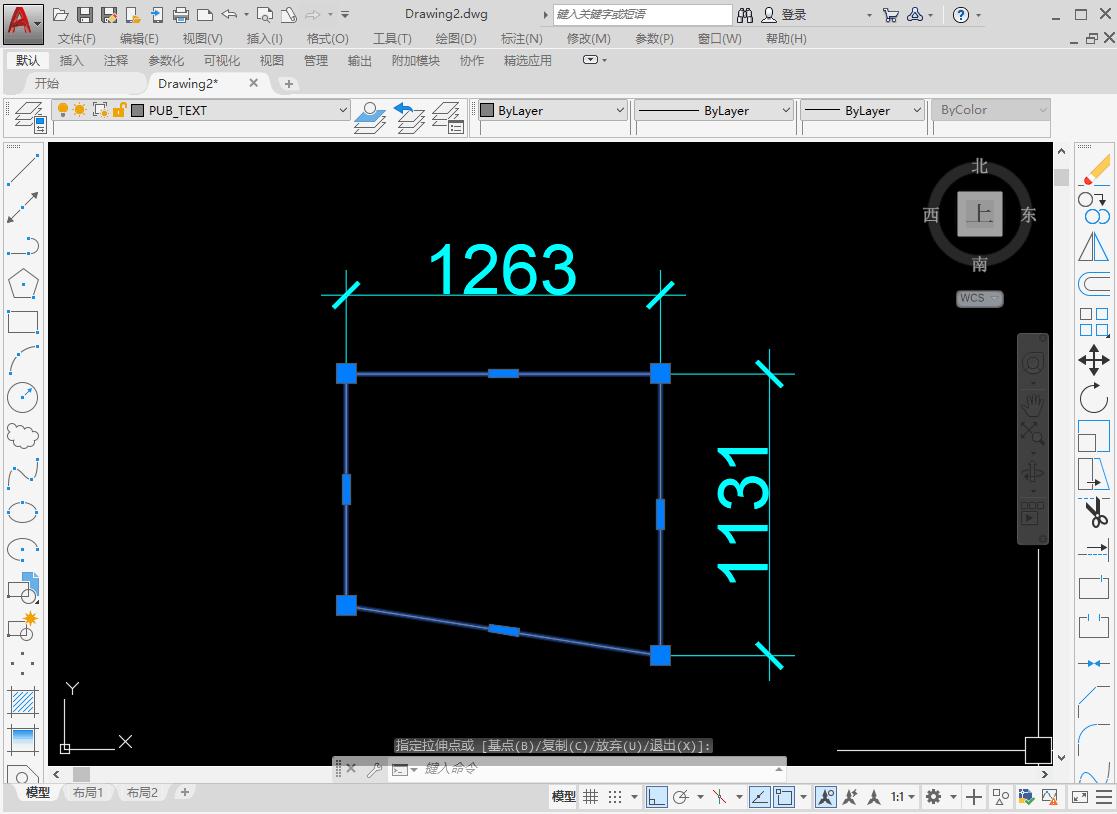Click the Plot printer icon
The image size is (1117, 814).
tap(181, 15)
